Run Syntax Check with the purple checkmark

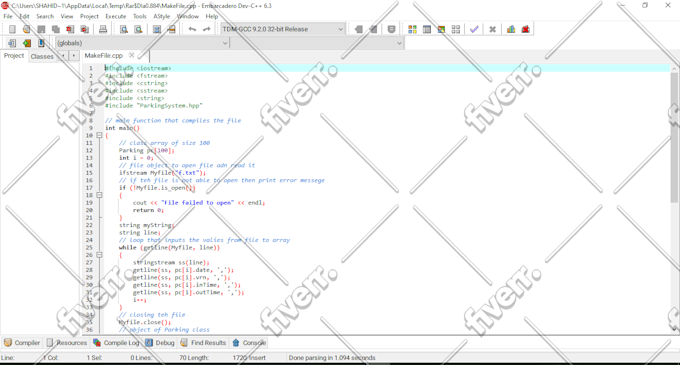coord(474,29)
